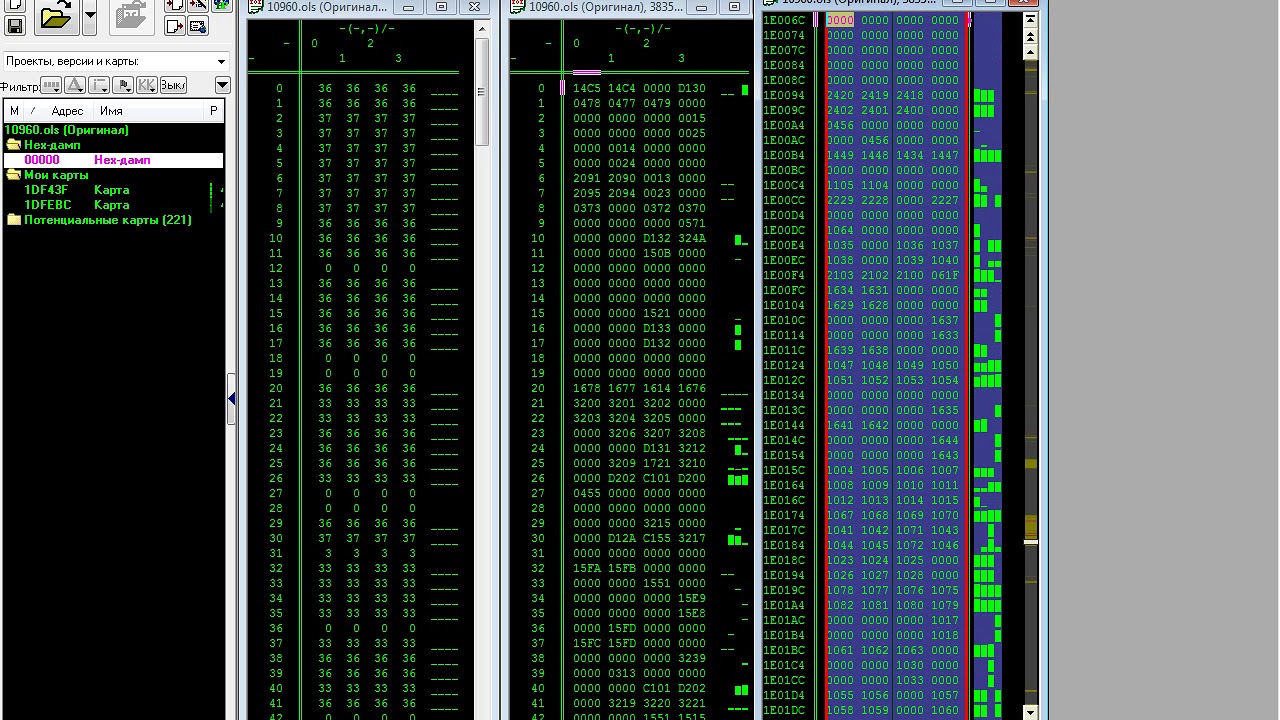Click value 14C5 in row 0

pyautogui.click(x=587, y=88)
